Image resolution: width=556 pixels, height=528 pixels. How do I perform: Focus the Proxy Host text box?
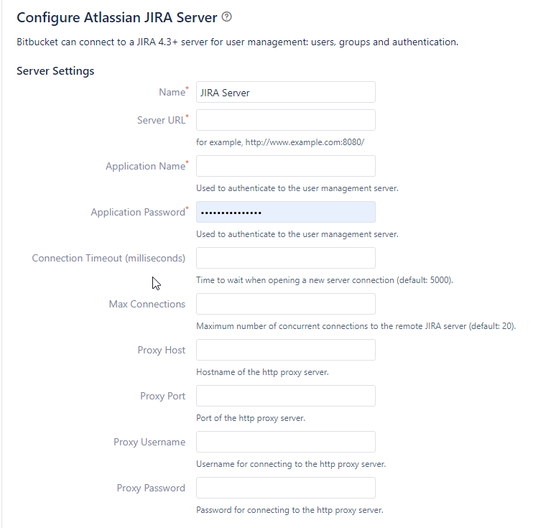[x=286, y=350]
